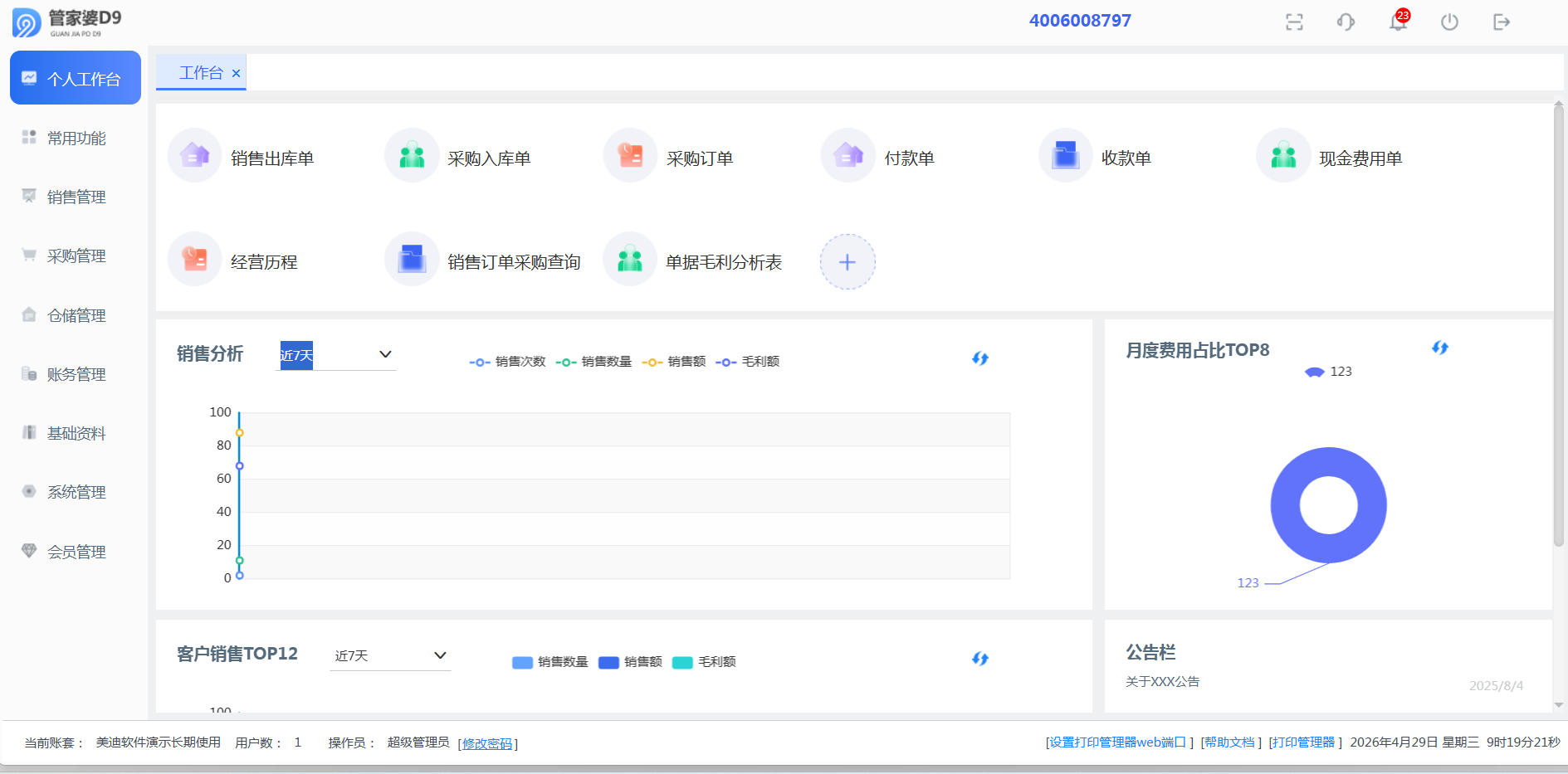Open customer service headset icon
1568x774 pixels.
click(x=1346, y=22)
